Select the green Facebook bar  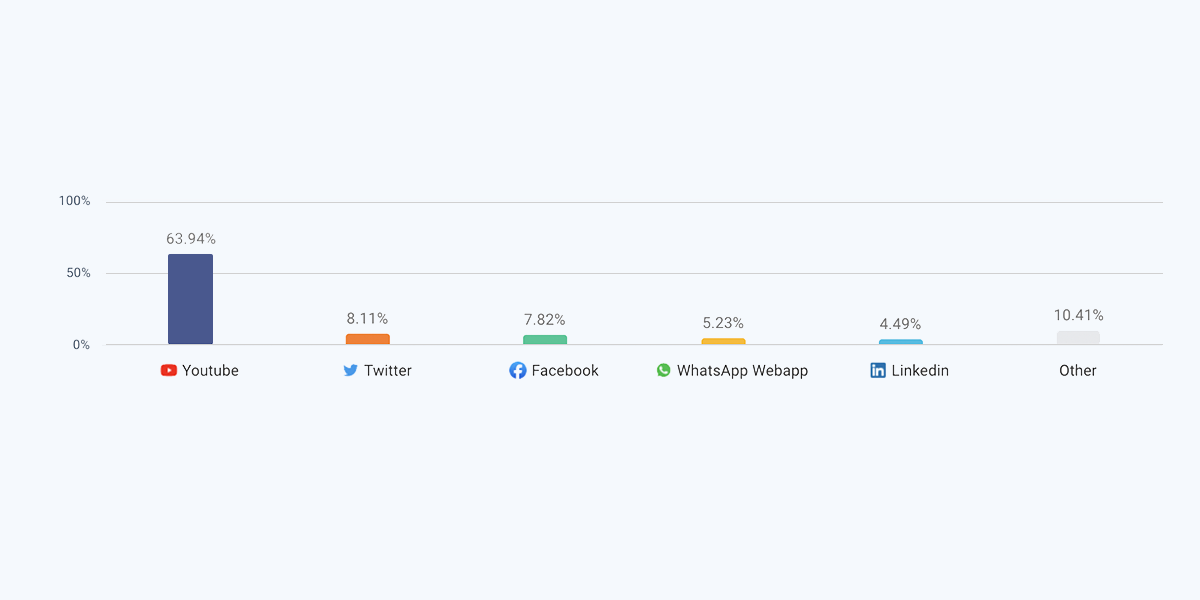click(x=545, y=340)
